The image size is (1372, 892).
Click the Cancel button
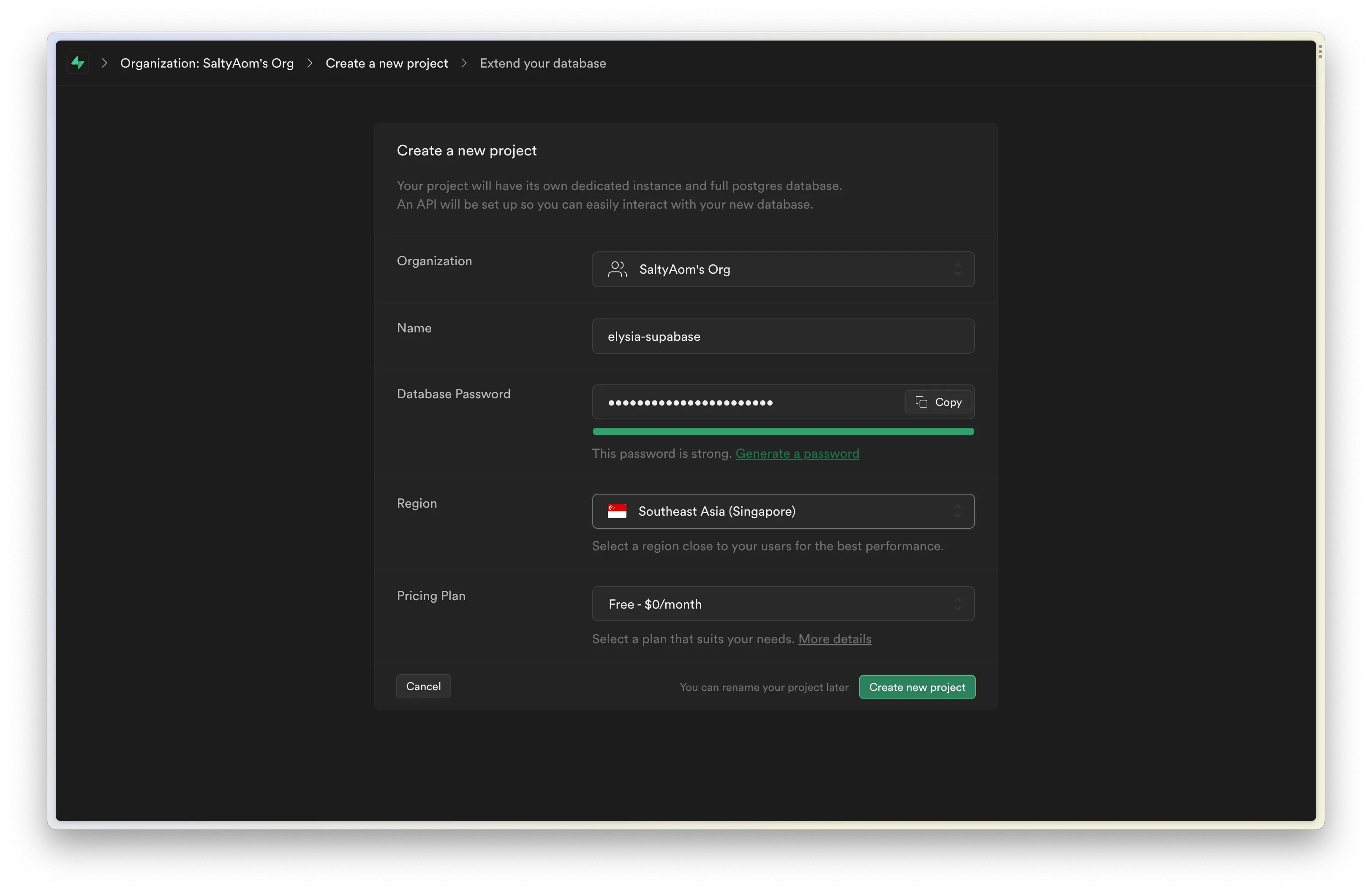tap(423, 686)
